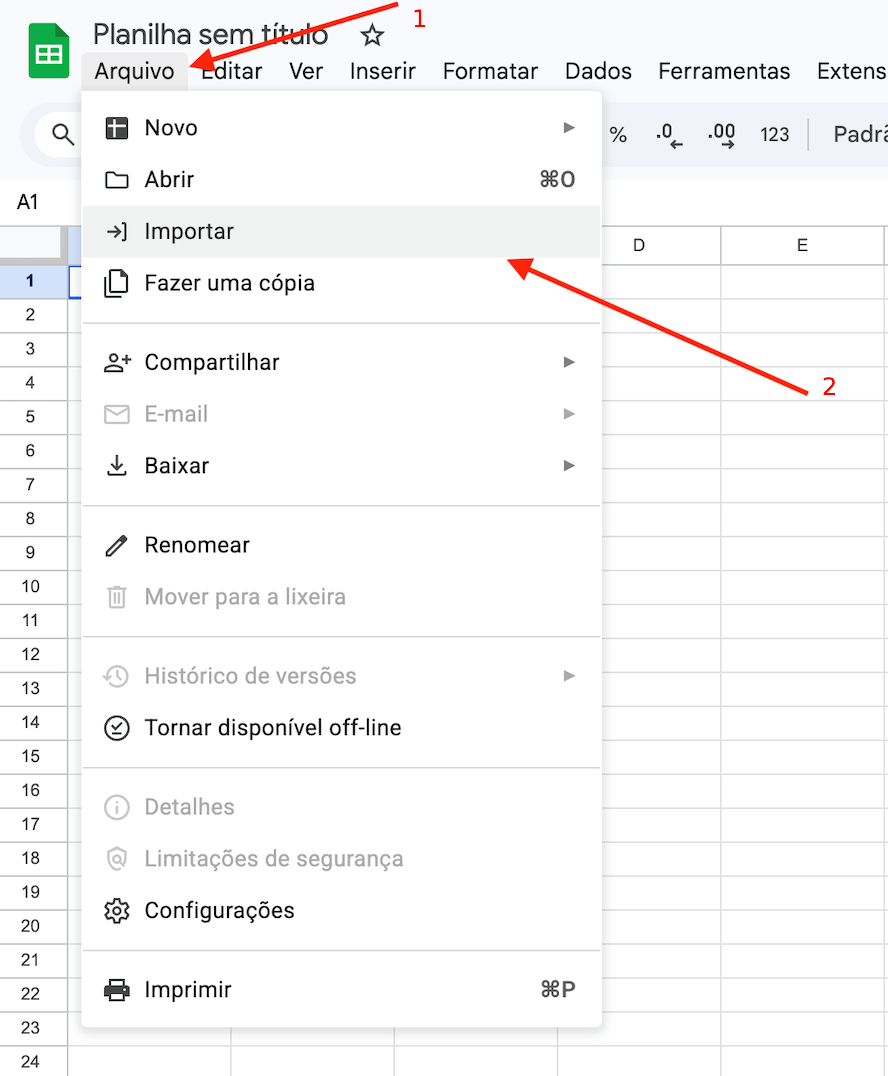Click Renomear to rename the spreadsheet
888x1076 pixels.
[197, 545]
